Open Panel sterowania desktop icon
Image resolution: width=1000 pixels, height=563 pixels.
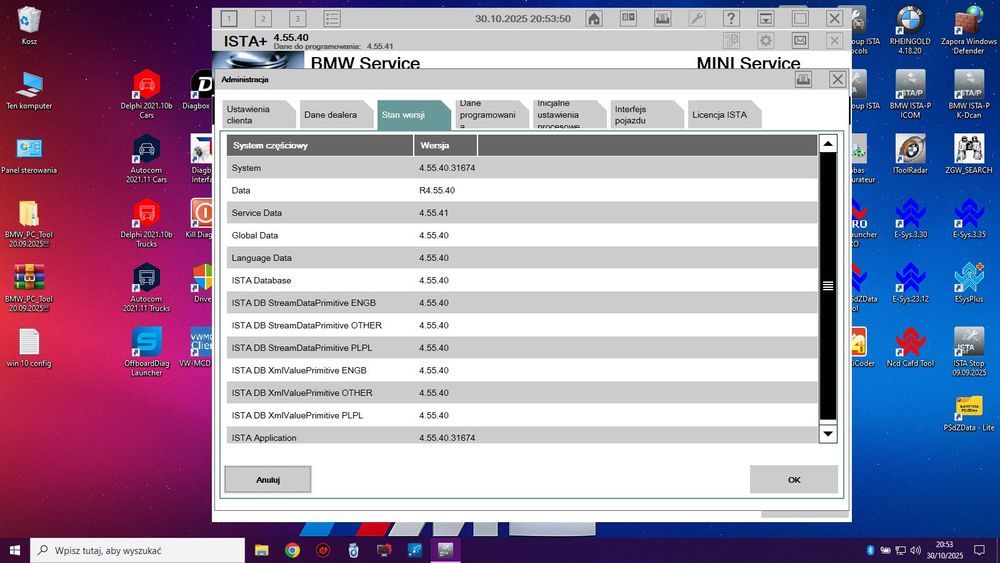pos(29,156)
